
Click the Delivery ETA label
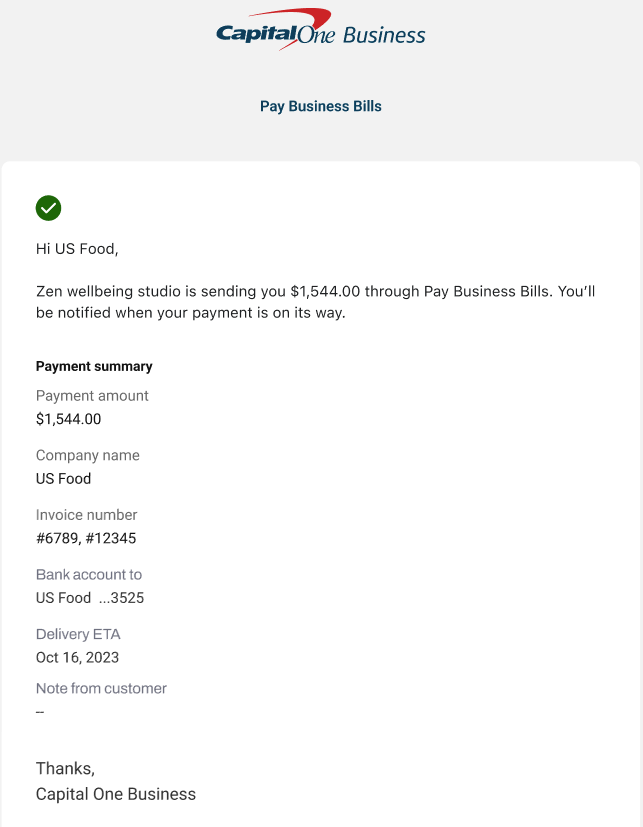(x=77, y=634)
